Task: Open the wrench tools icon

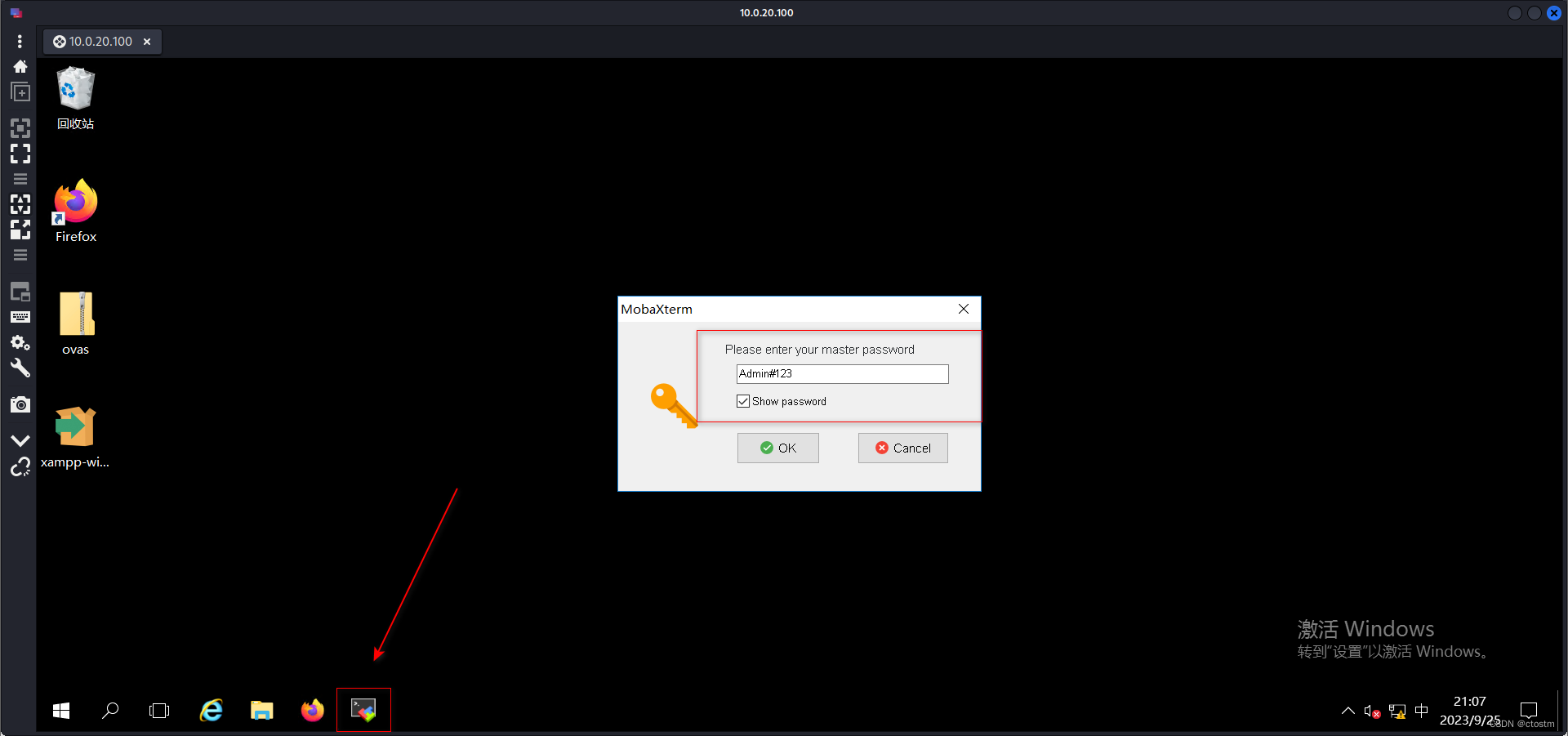Action: 20,368
